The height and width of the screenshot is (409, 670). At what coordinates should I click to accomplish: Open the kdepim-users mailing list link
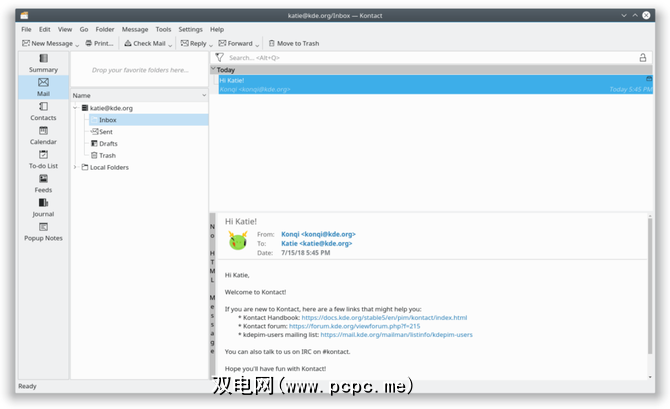tap(396, 335)
